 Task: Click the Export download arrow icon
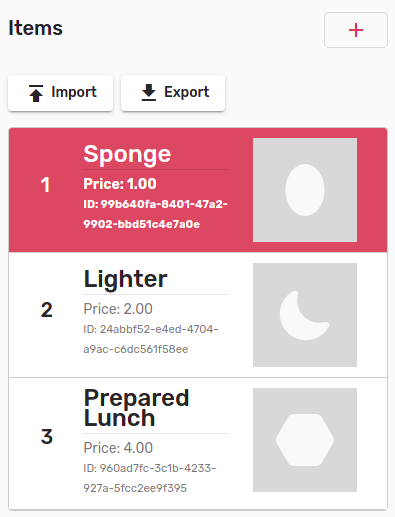point(149,92)
